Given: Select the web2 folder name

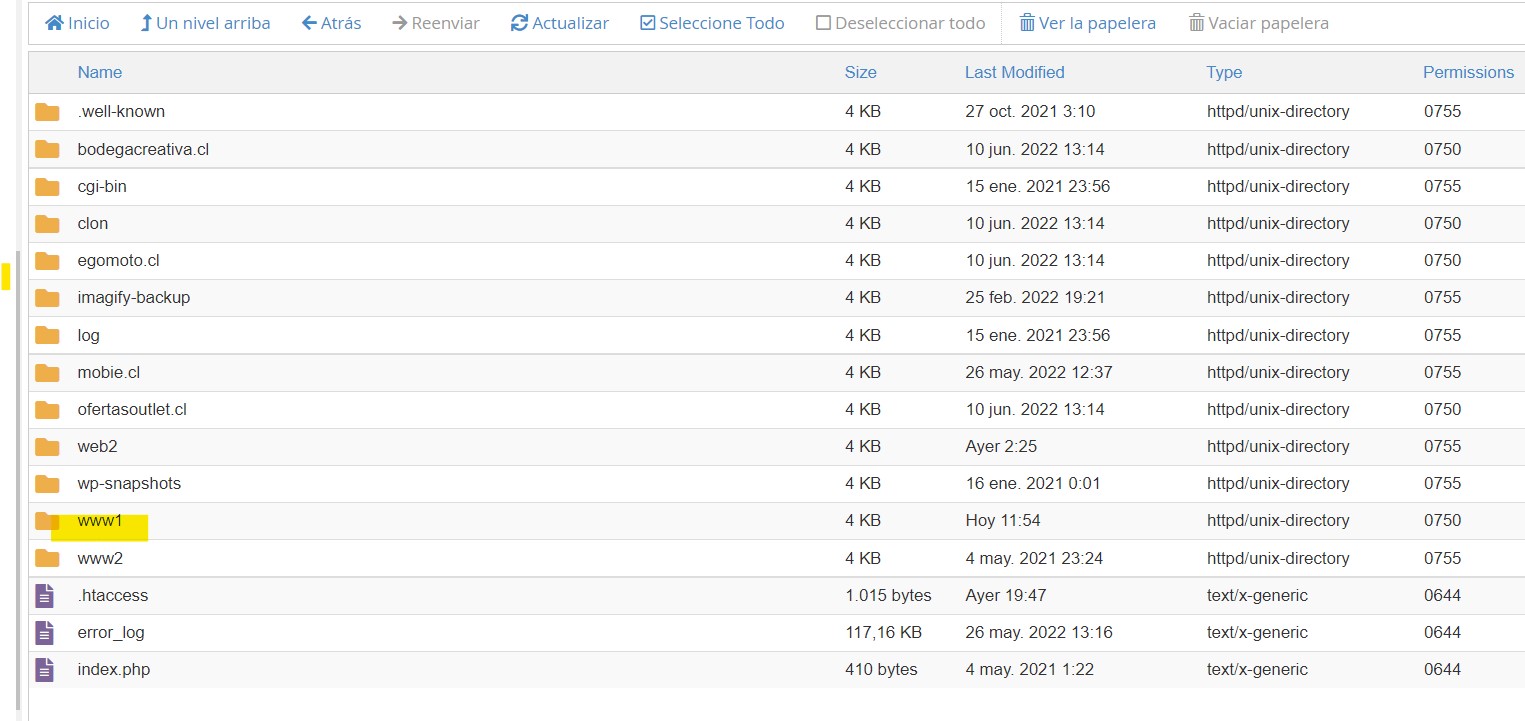Looking at the screenshot, I should 98,446.
